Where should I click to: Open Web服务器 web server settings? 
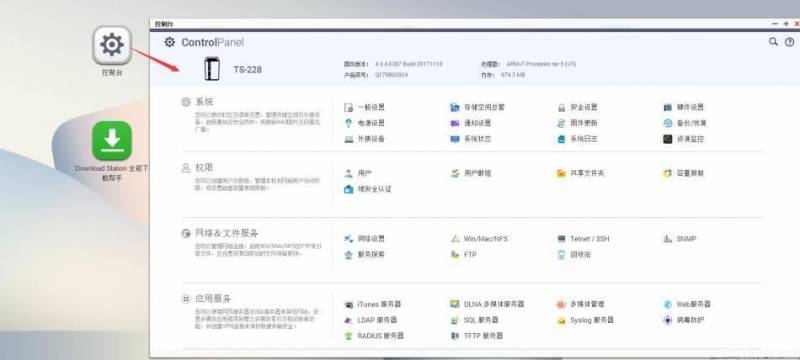pyautogui.click(x=687, y=304)
